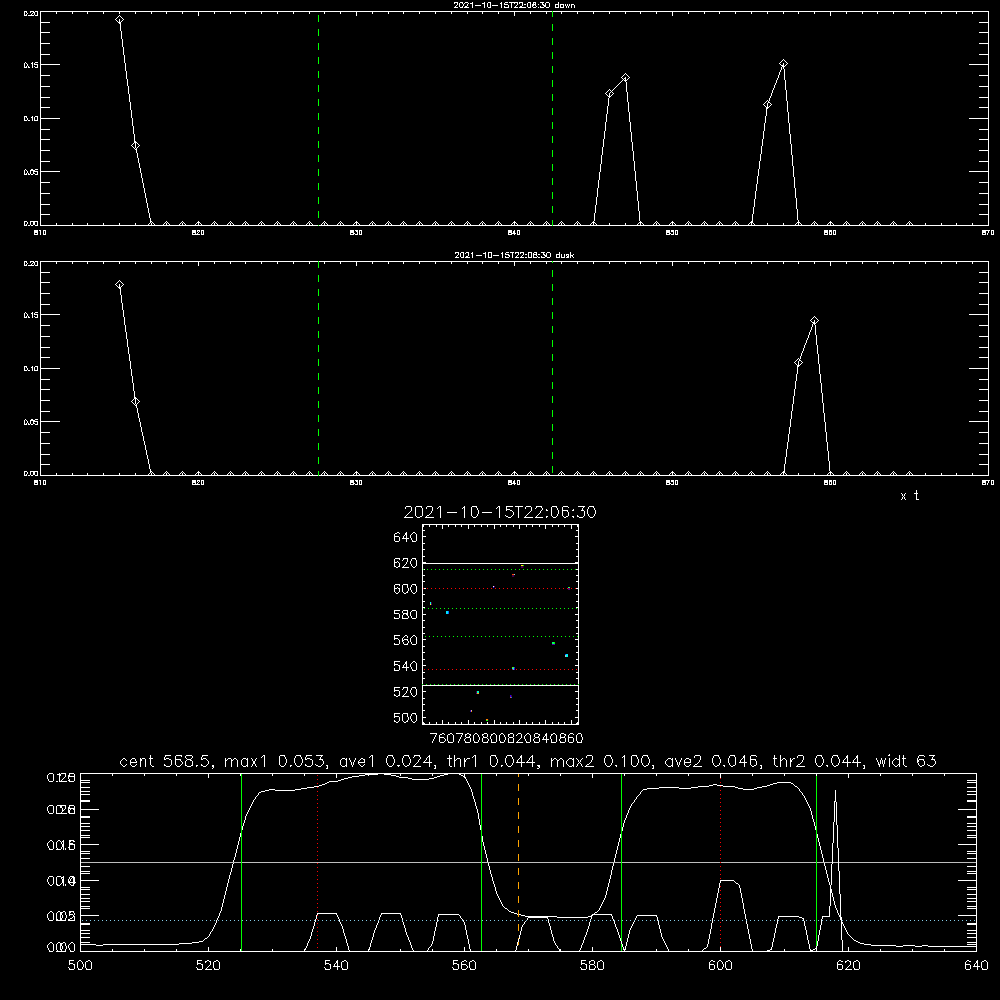Screen dimensions: 1000x1000
Task: Click y-axis label '520' of the middle image
Action: [406, 692]
